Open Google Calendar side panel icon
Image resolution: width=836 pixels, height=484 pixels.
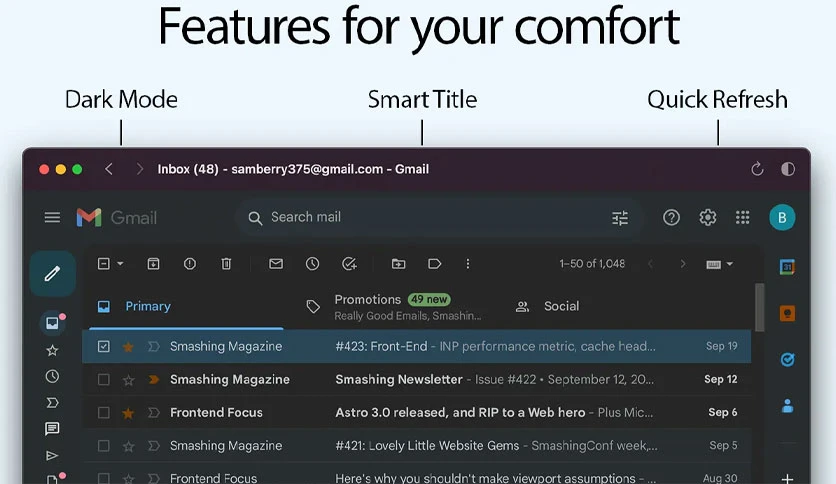pos(787,267)
